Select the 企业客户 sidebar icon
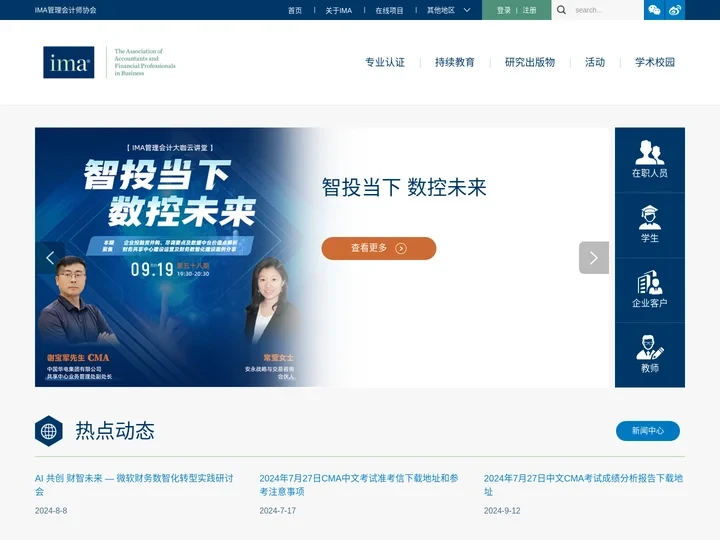Image resolution: width=720 pixels, height=540 pixels. [650, 290]
